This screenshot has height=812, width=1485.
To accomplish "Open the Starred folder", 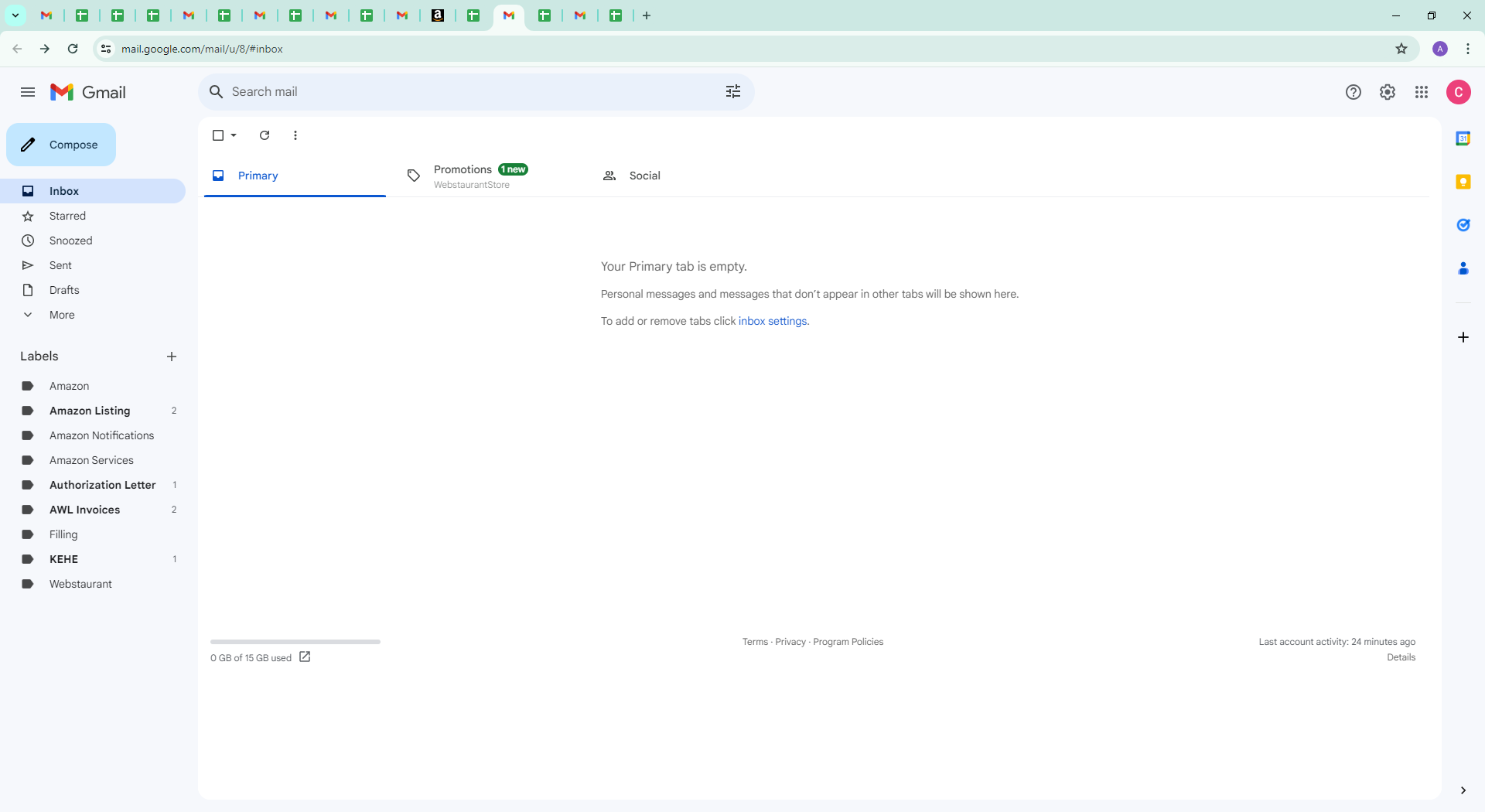I will point(93,216).
